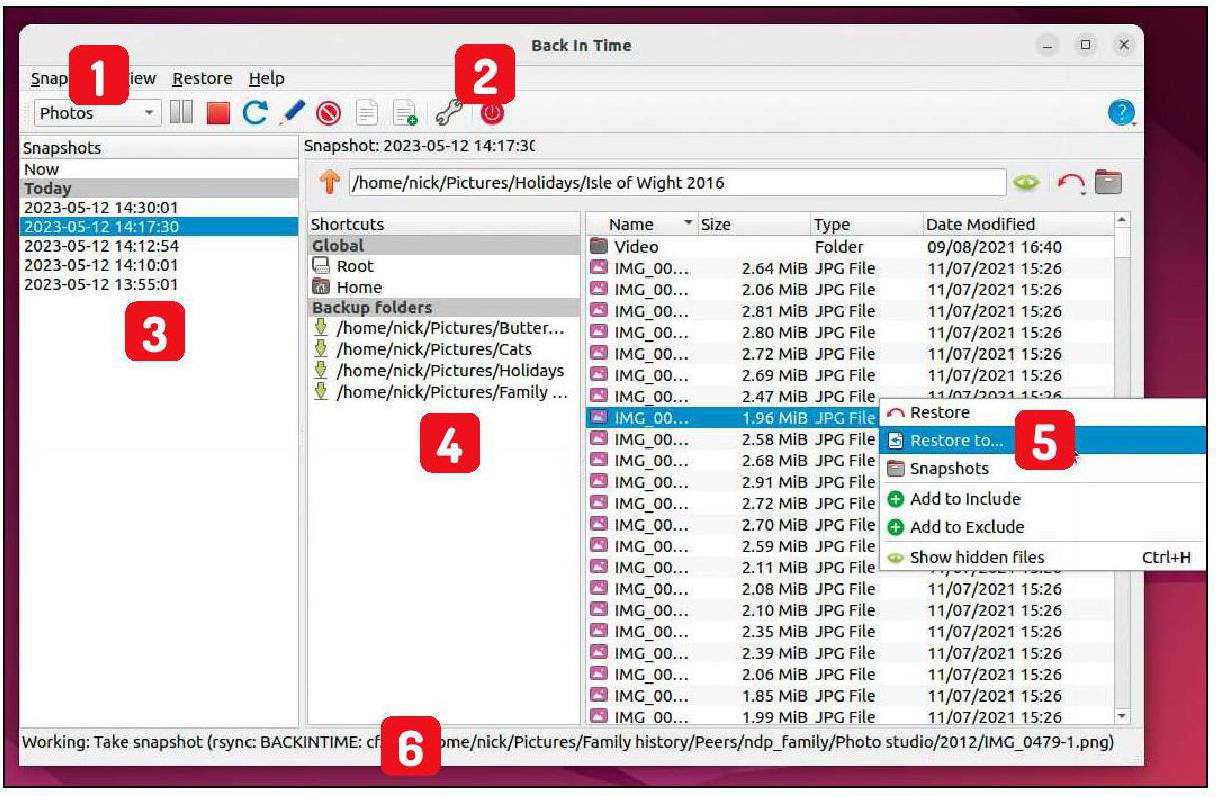This screenshot has height=797, width=1219.
Task: Click file list scrollbar up arrow
Action: pos(1121,219)
